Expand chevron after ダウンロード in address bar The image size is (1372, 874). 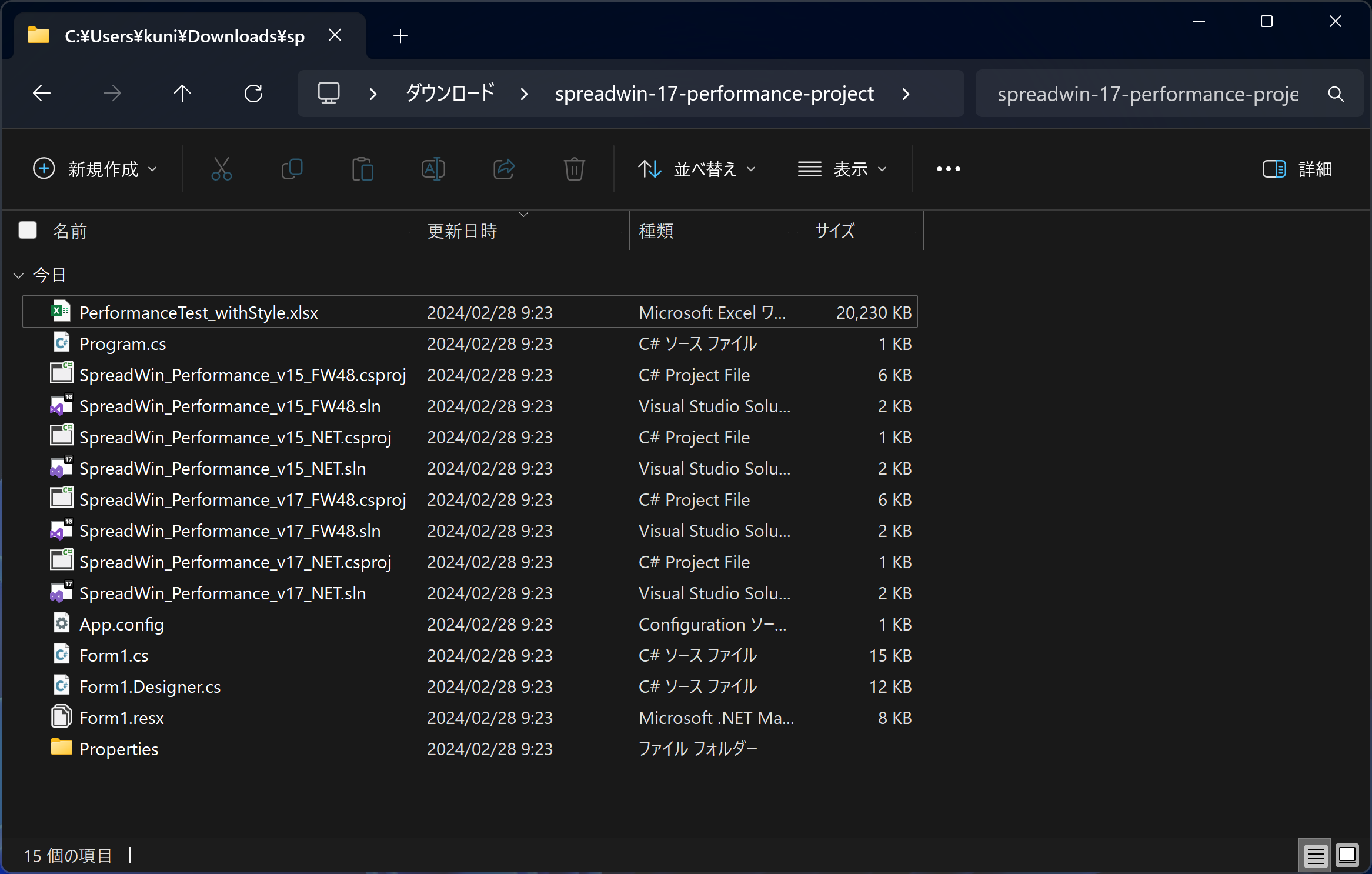click(x=525, y=94)
